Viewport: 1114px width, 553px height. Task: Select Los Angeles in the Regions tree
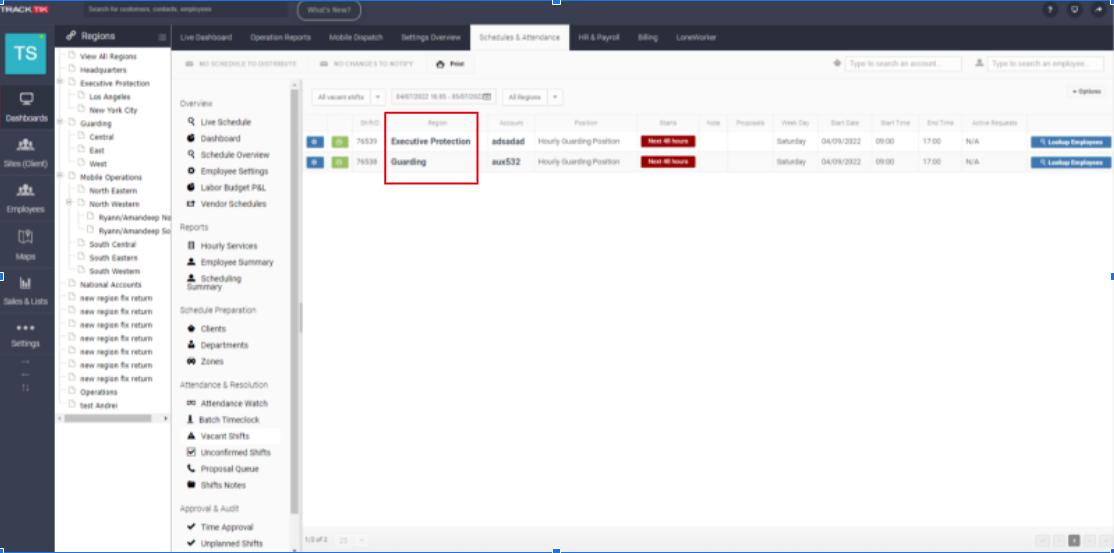pos(109,97)
